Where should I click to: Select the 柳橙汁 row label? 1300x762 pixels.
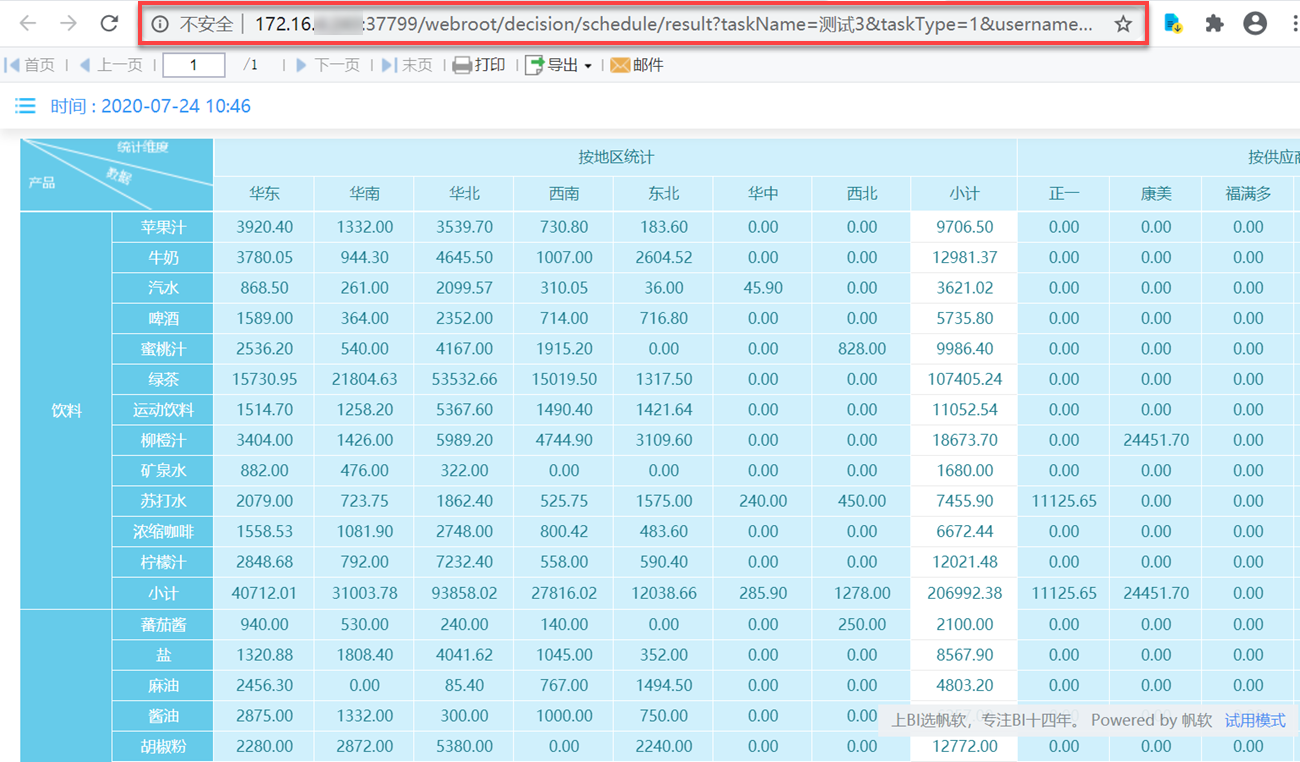(x=163, y=440)
